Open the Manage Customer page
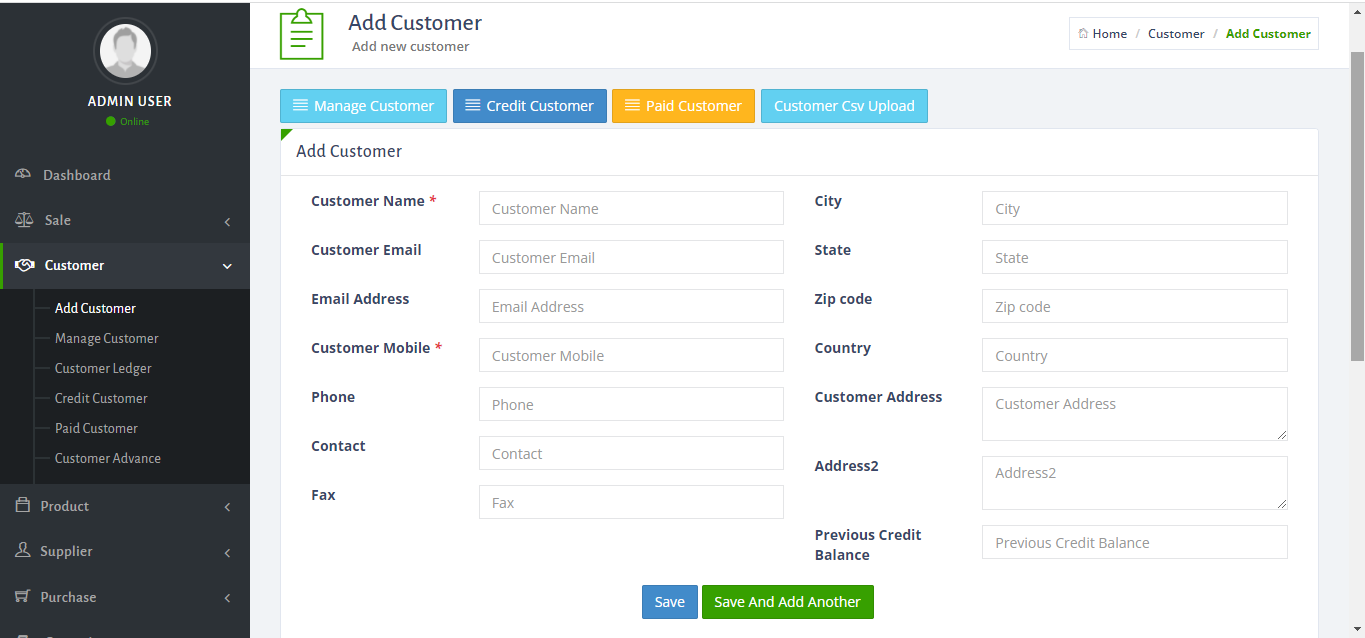This screenshot has width=1365, height=638. (x=106, y=338)
